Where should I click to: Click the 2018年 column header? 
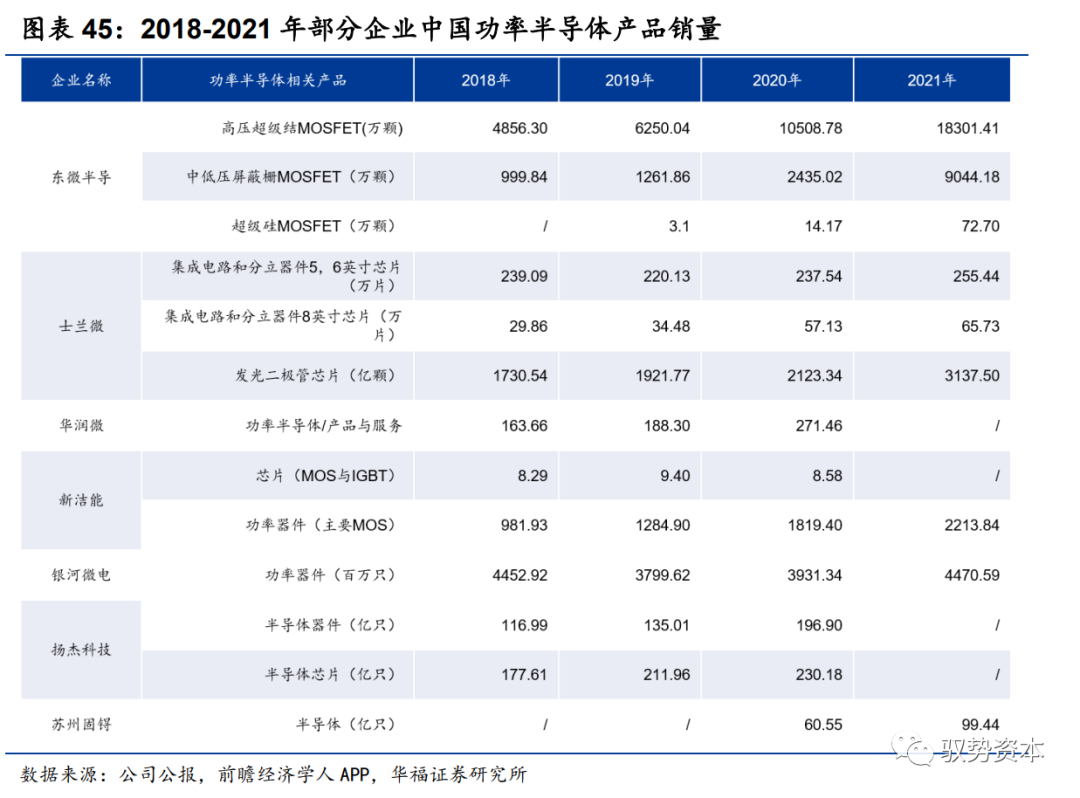click(486, 80)
